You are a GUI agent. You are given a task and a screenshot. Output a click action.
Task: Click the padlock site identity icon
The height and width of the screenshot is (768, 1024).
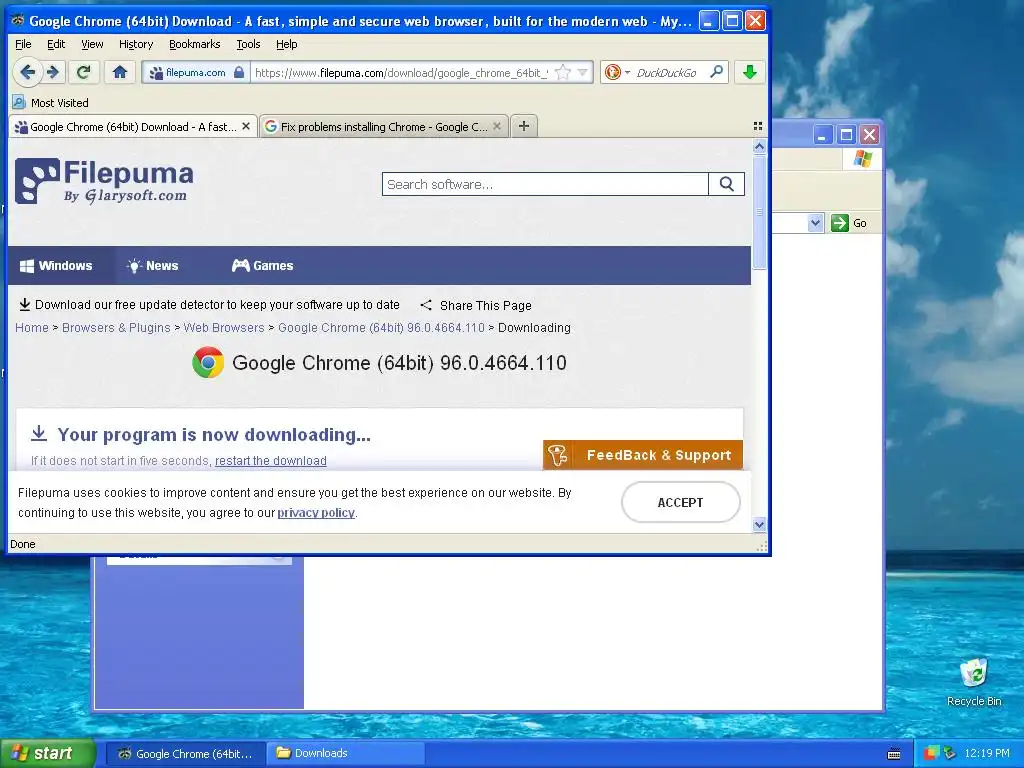click(x=239, y=72)
